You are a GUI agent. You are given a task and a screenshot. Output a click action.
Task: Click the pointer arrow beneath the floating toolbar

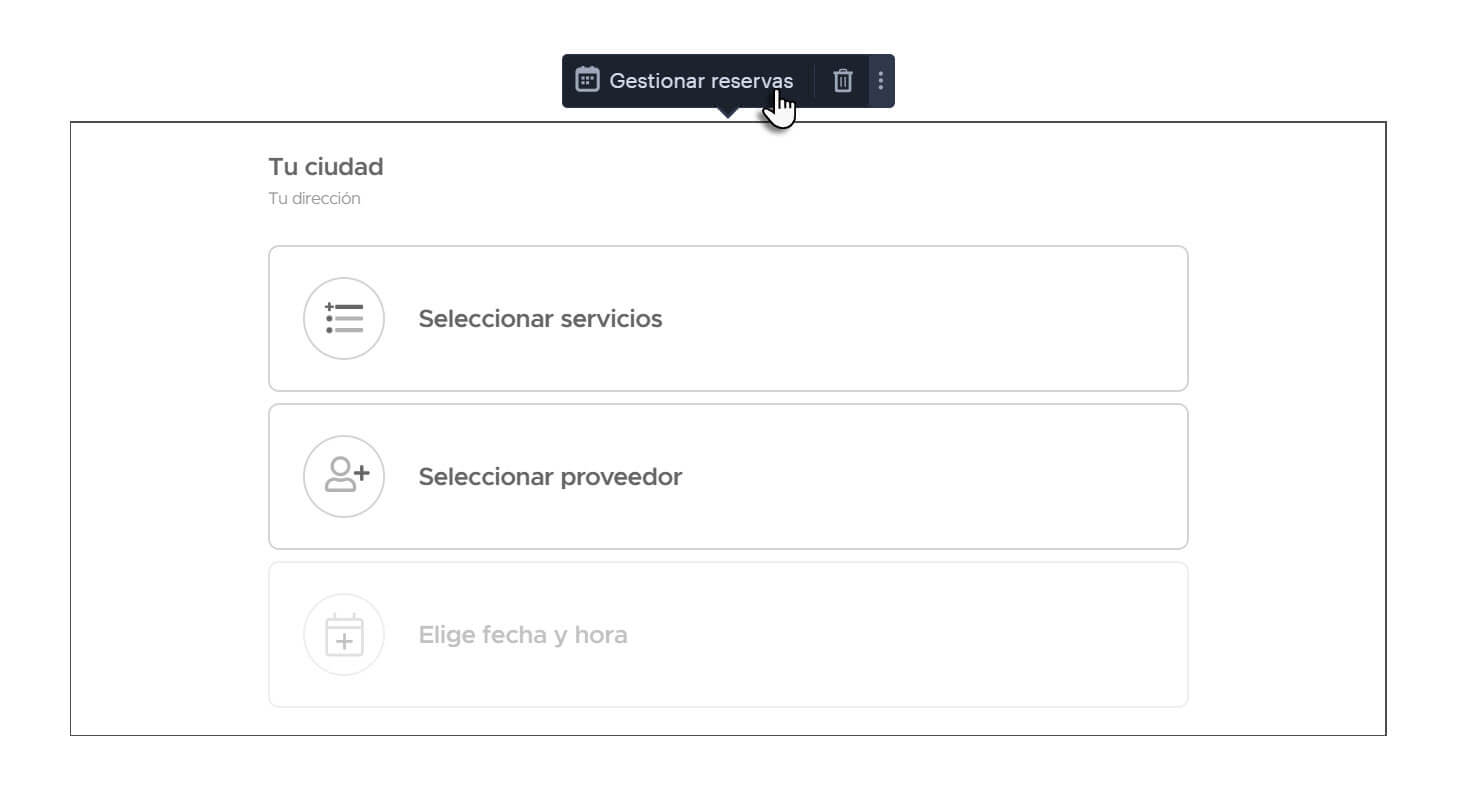(729, 113)
